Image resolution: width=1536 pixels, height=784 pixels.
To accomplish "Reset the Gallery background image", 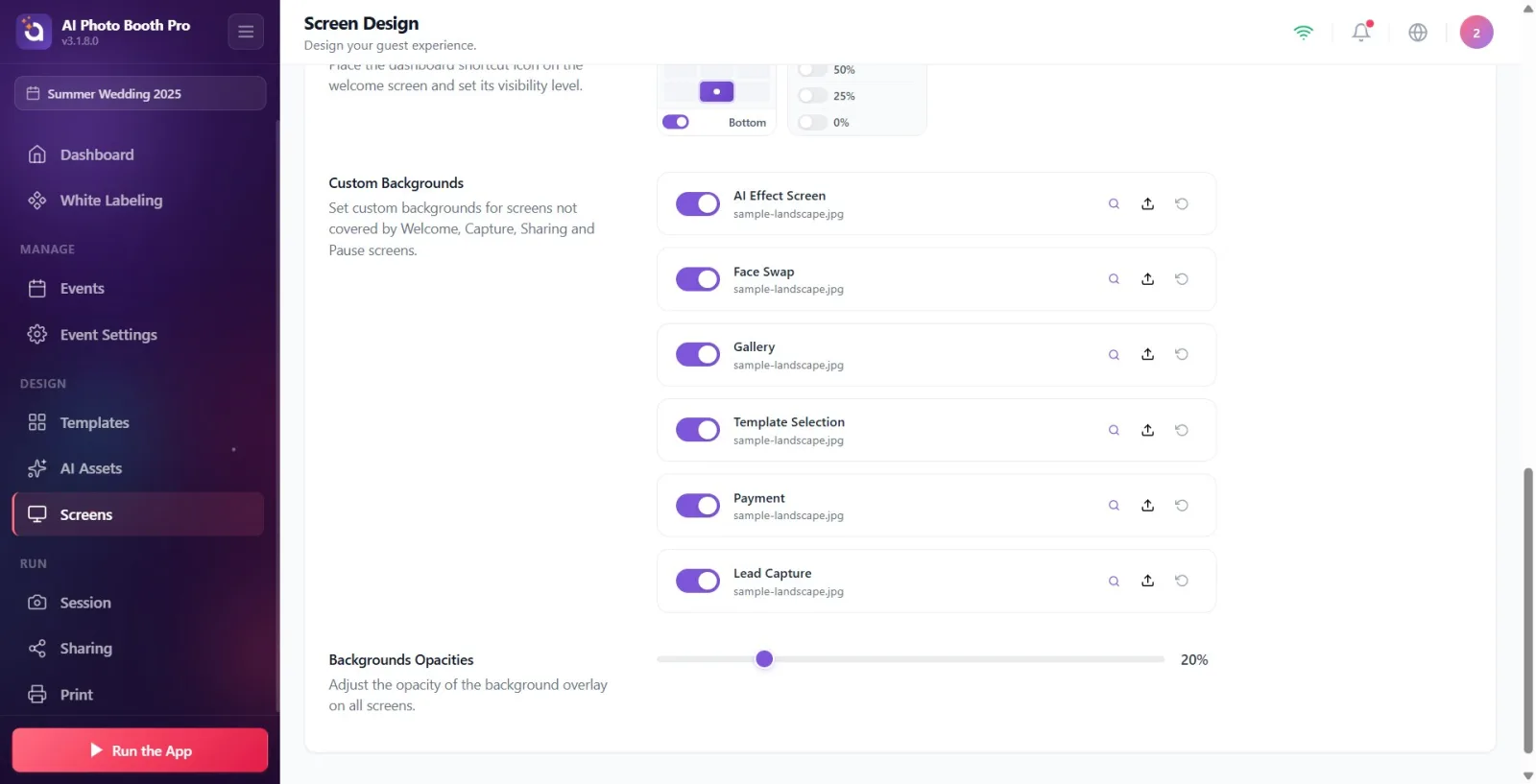I will 1182,355.
